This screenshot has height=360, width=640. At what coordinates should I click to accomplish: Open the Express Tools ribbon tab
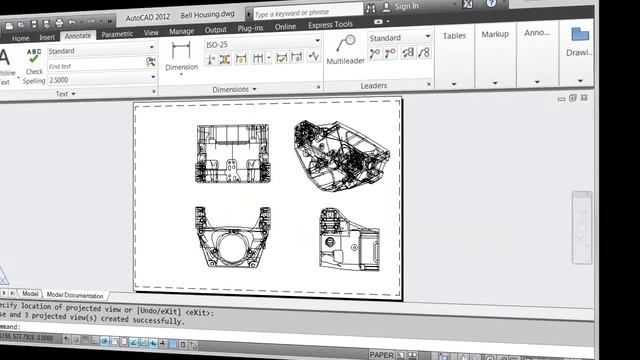tap(330, 25)
